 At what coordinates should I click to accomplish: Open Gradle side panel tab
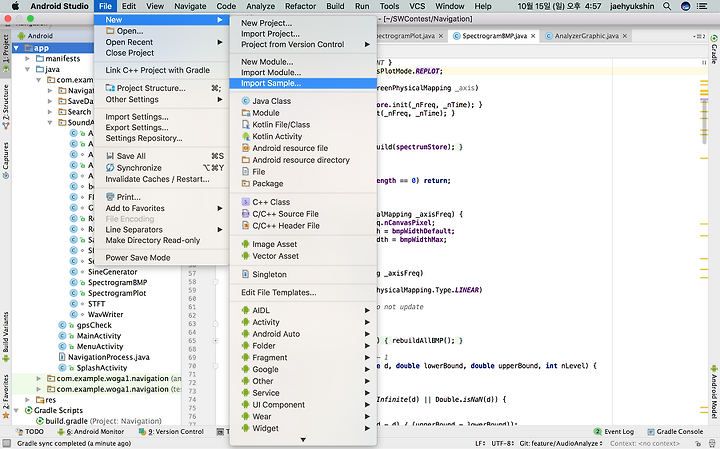point(714,50)
